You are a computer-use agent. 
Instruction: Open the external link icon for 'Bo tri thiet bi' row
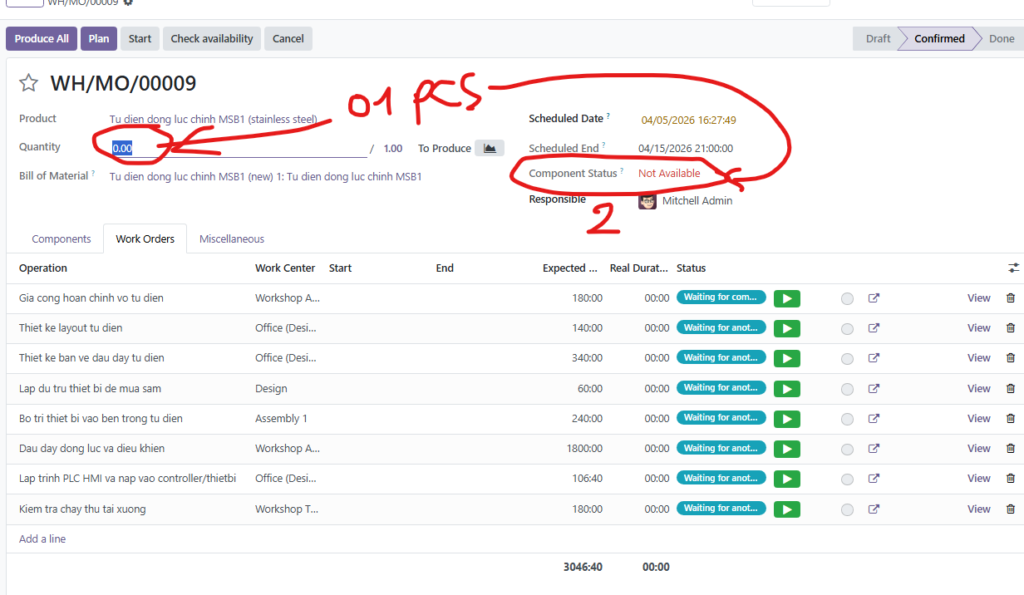click(874, 418)
